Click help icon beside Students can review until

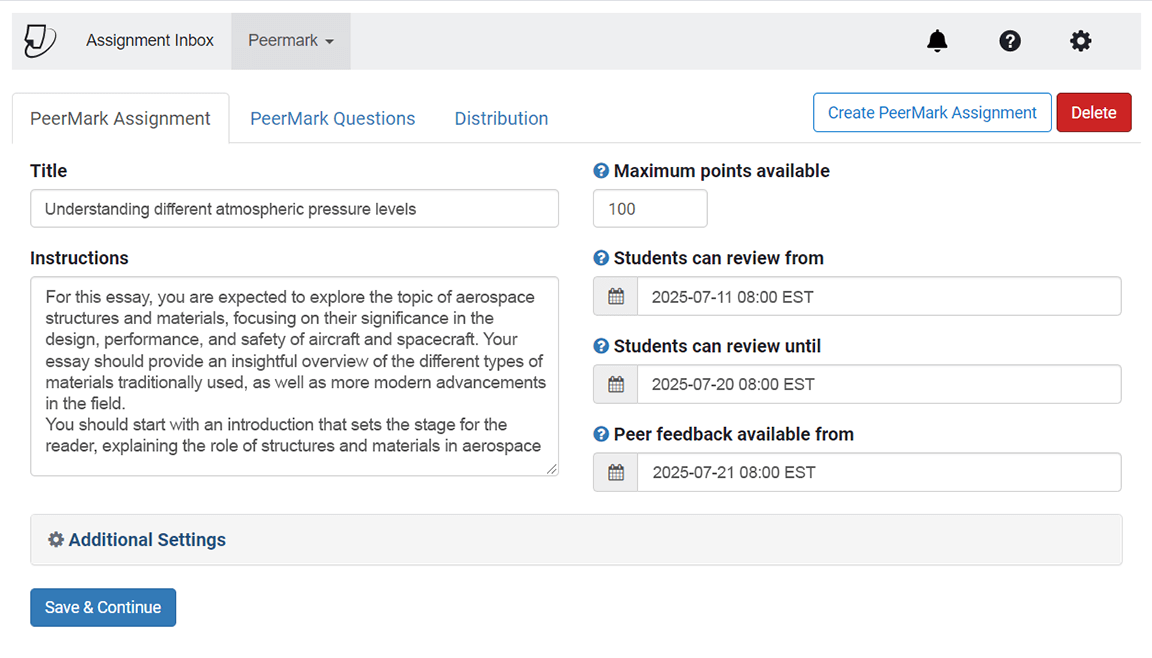(x=601, y=346)
